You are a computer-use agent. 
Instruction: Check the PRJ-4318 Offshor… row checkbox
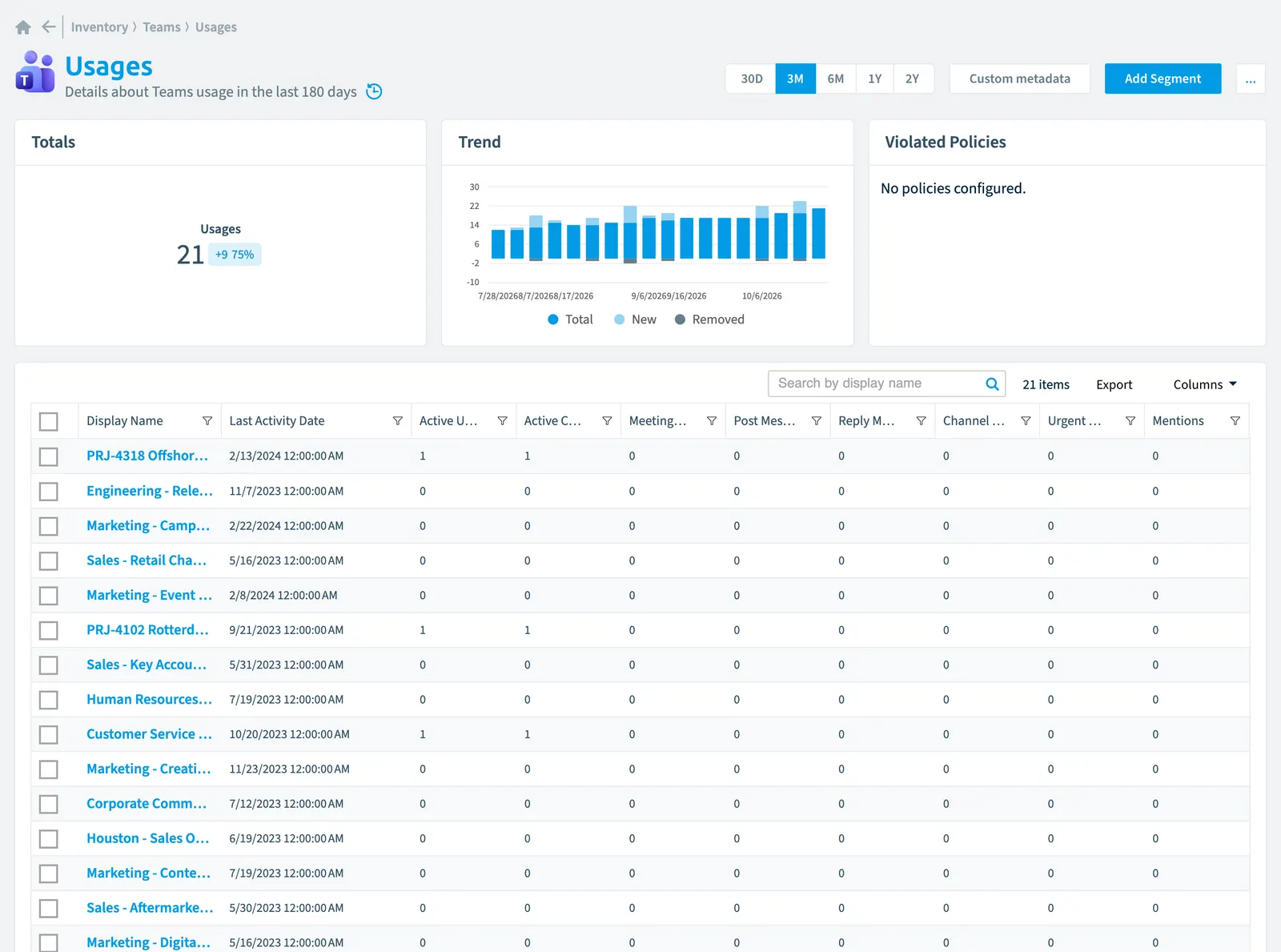[x=49, y=456]
